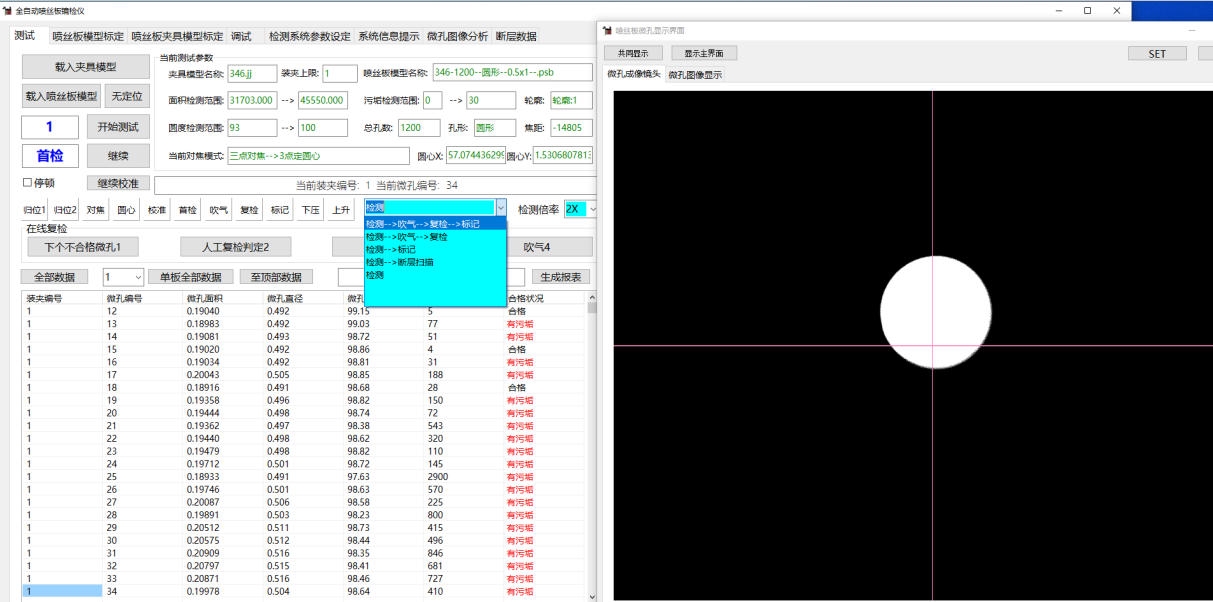1213x602 pixels.
Task: Select the 吹气 toolbar button
Action: (218, 210)
